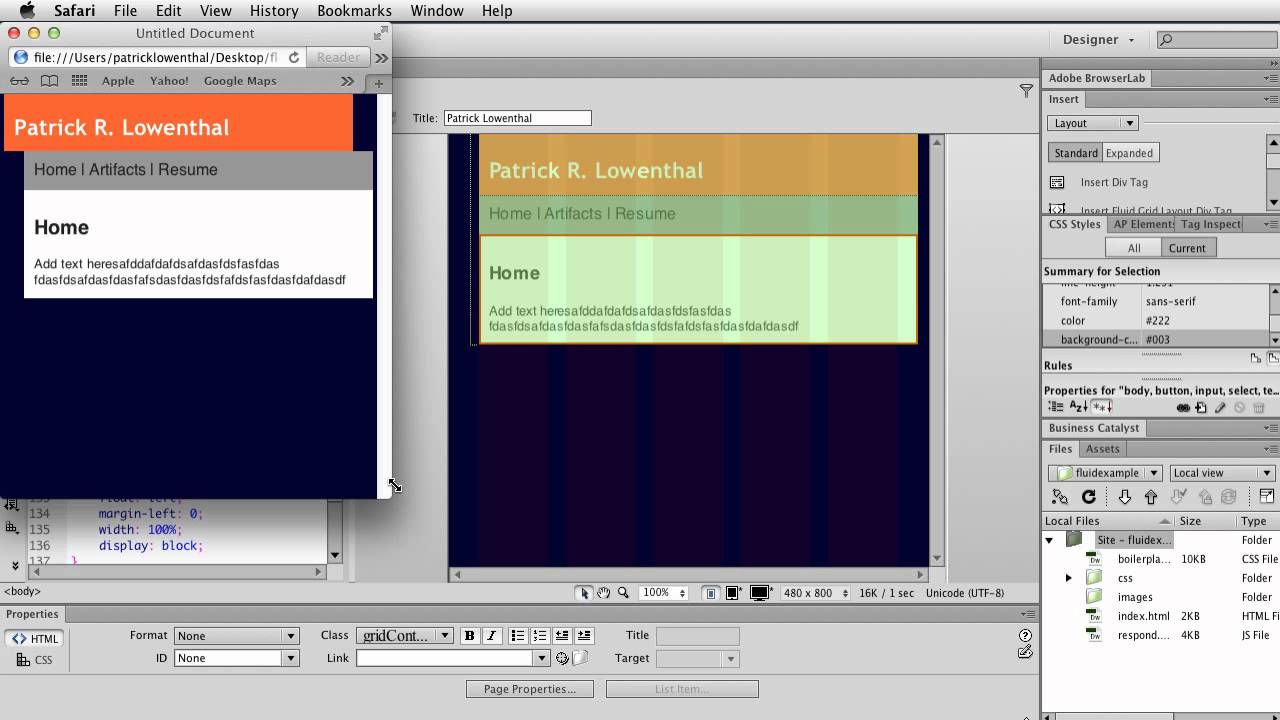Open Designer workspace switcher
Screen dimensions: 1280x720
tap(1098, 40)
